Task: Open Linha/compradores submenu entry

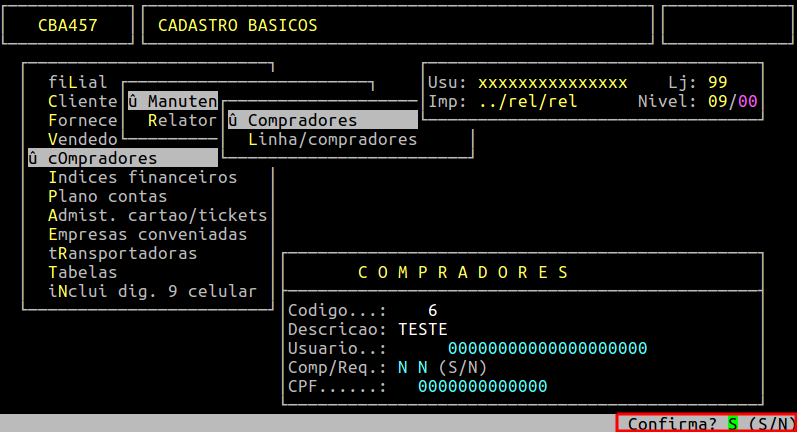Action: coord(332,139)
